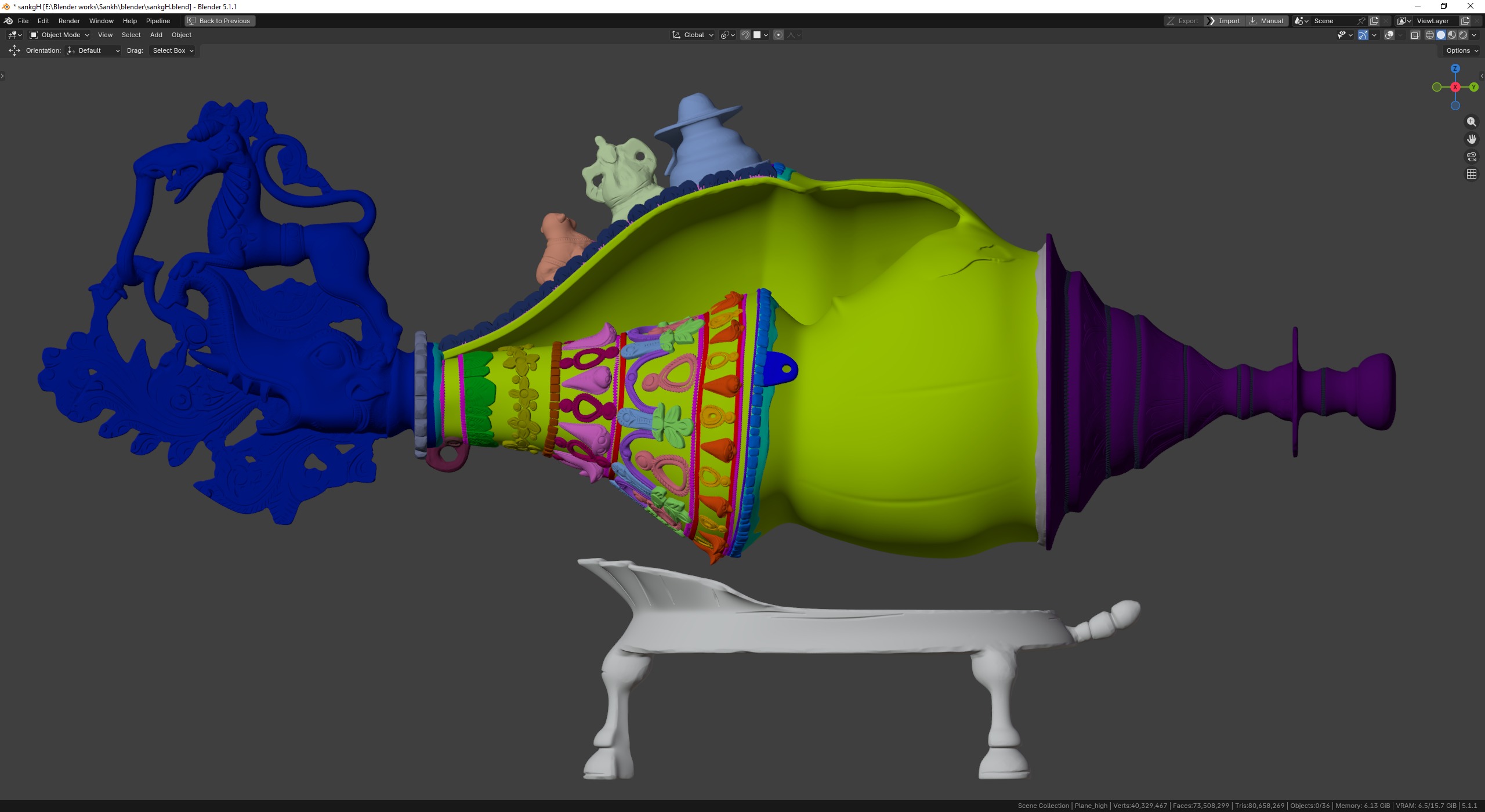The image size is (1485, 812).
Task: Open the Drag Select Box dropdown
Action: click(172, 50)
